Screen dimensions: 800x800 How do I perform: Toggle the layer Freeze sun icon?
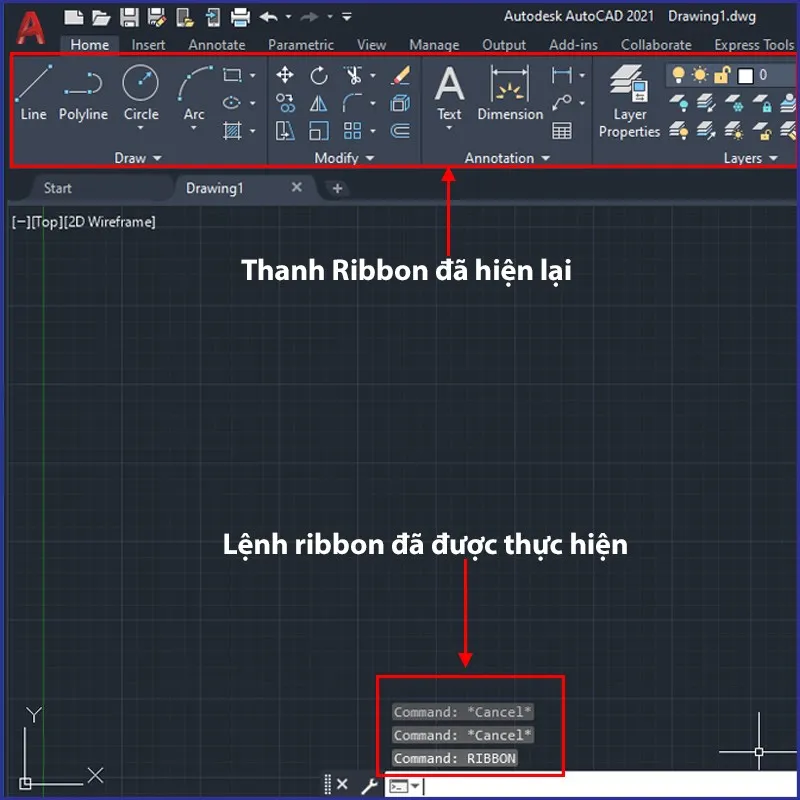(x=700, y=73)
